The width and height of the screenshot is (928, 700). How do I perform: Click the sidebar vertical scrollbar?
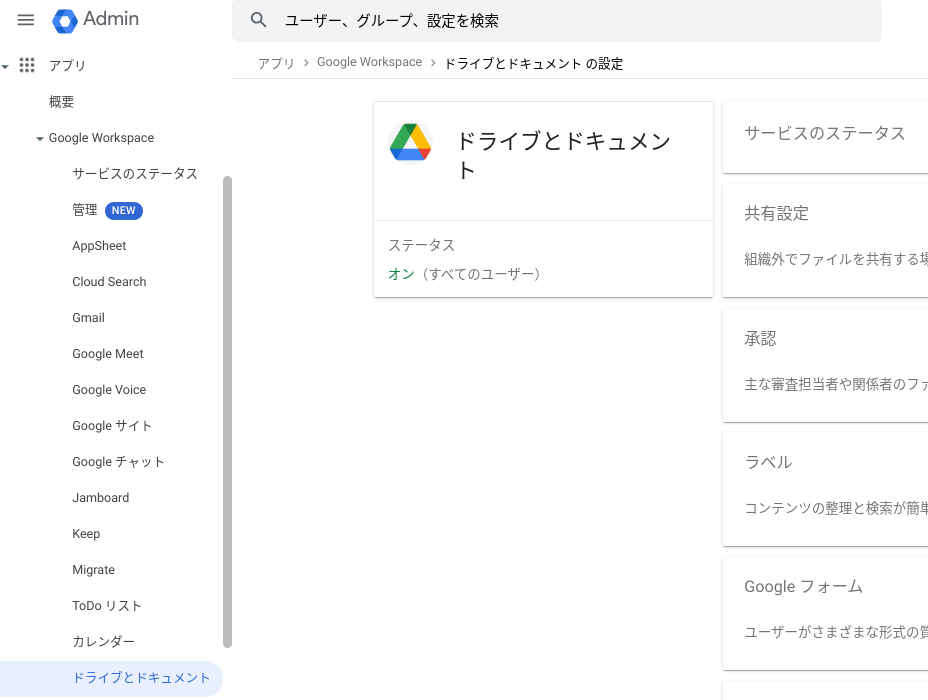[227, 412]
